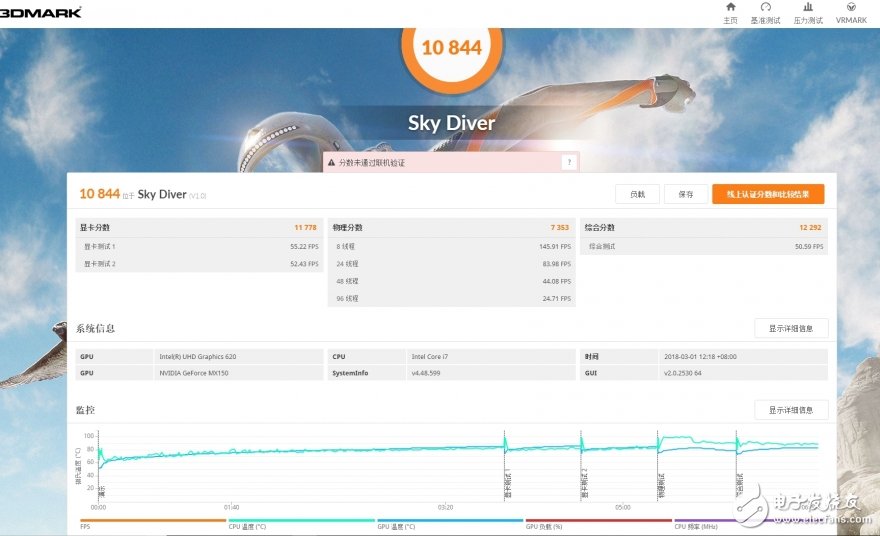Screen dimensions: 880x536
Task: Click the warning triangle in validation banner
Action: (x=332, y=162)
